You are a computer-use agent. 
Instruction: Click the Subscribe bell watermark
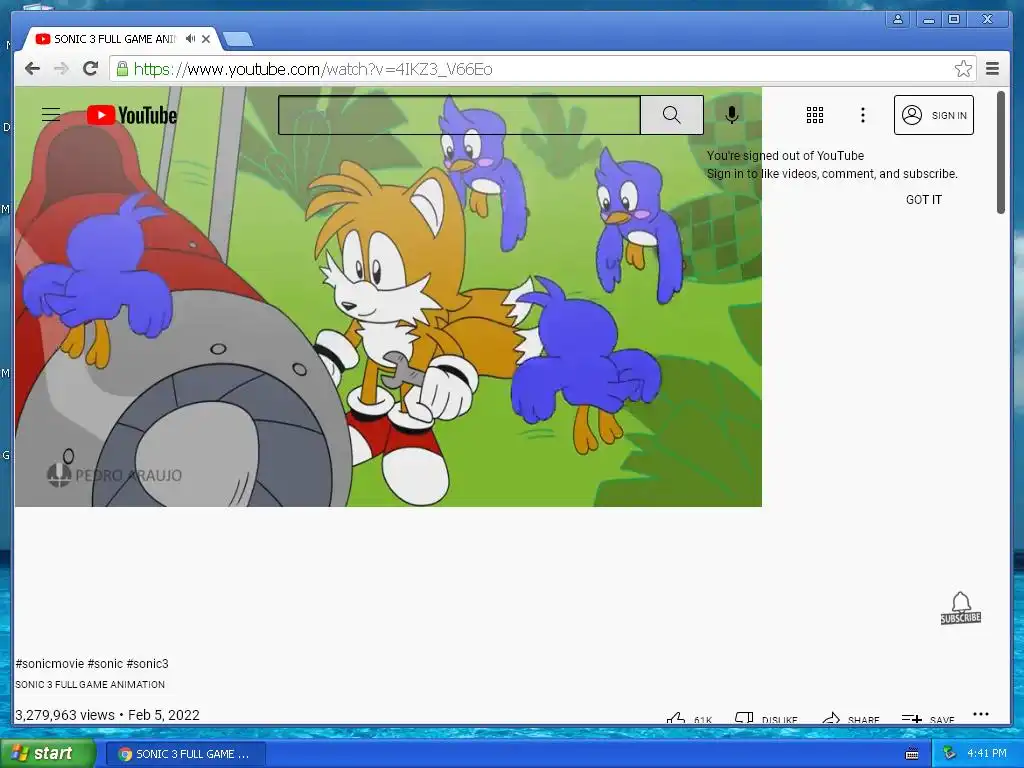click(961, 608)
